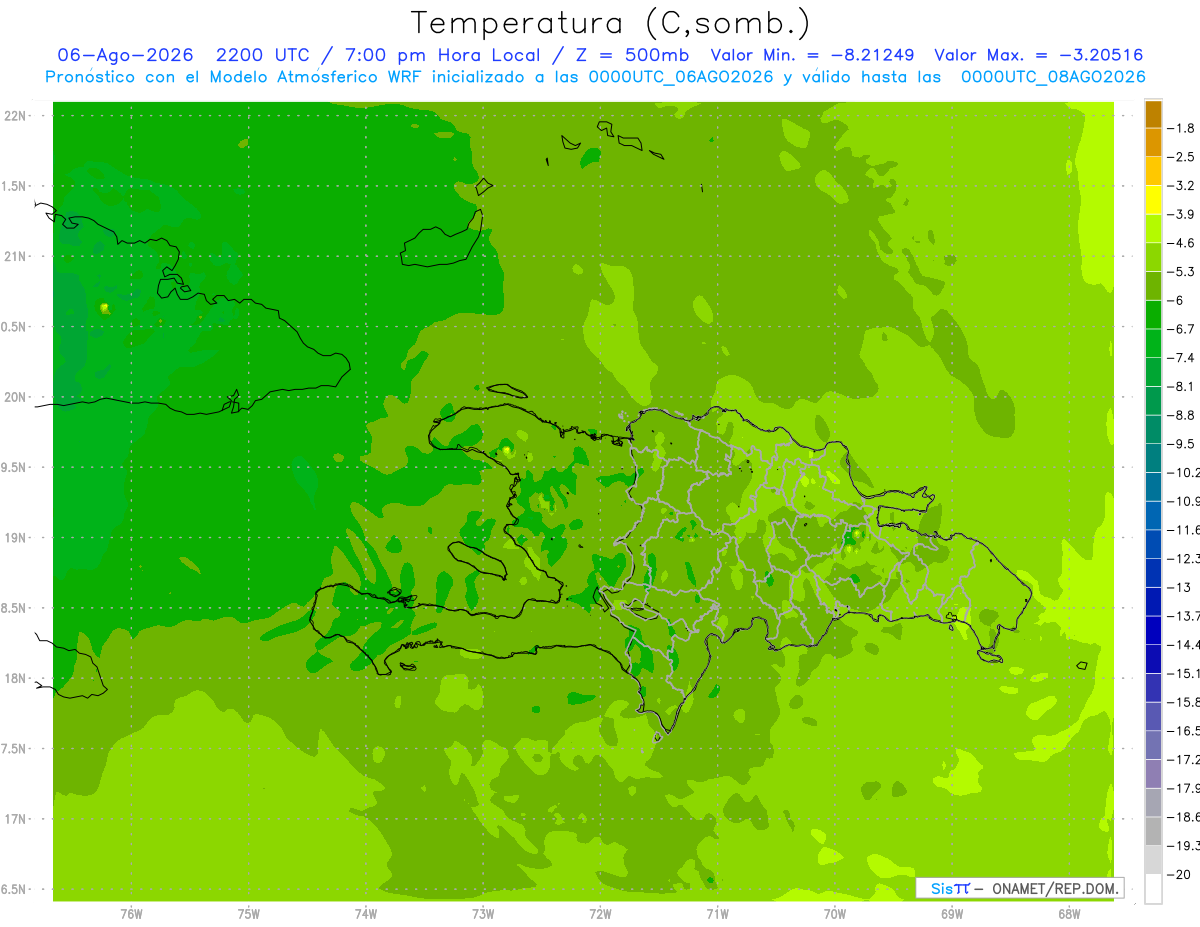Click the purple legend swatch between -17.2 and -17.9
1200x927 pixels.
(1153, 773)
